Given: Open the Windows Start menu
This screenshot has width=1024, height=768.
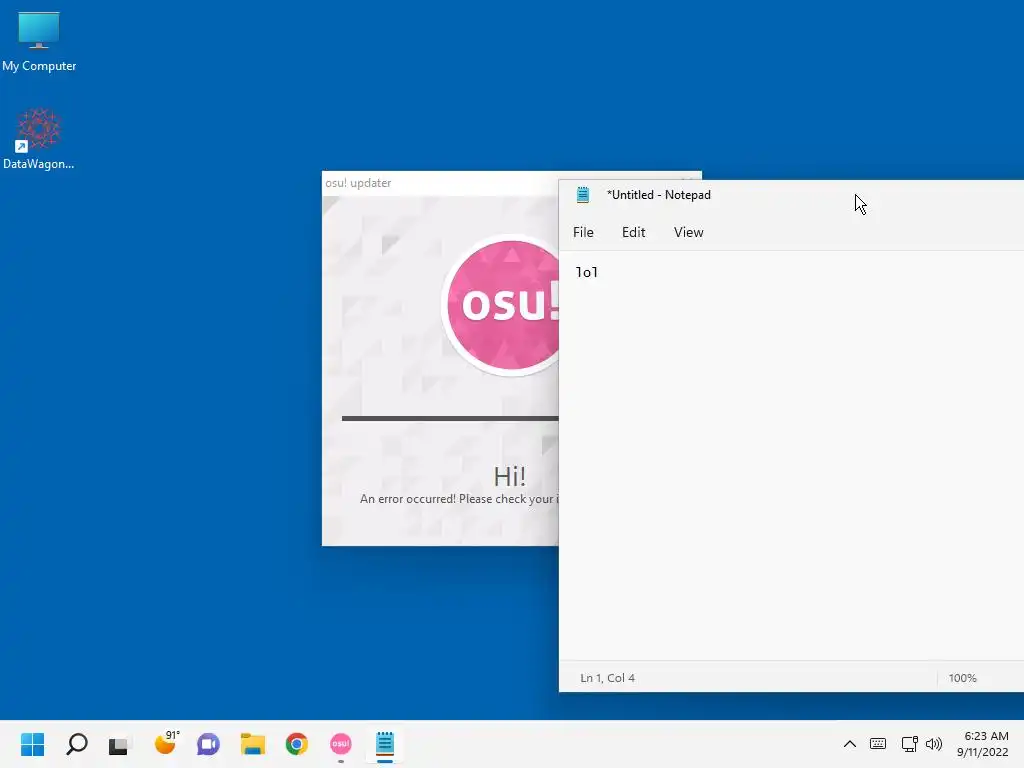Looking at the screenshot, I should (33, 744).
